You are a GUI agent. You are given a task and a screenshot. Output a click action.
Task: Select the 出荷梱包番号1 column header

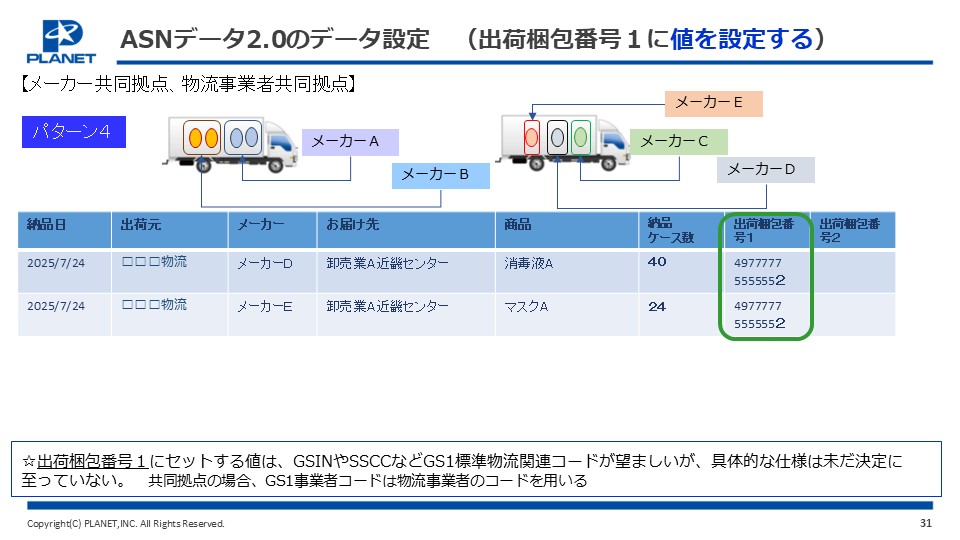pyautogui.click(x=767, y=230)
